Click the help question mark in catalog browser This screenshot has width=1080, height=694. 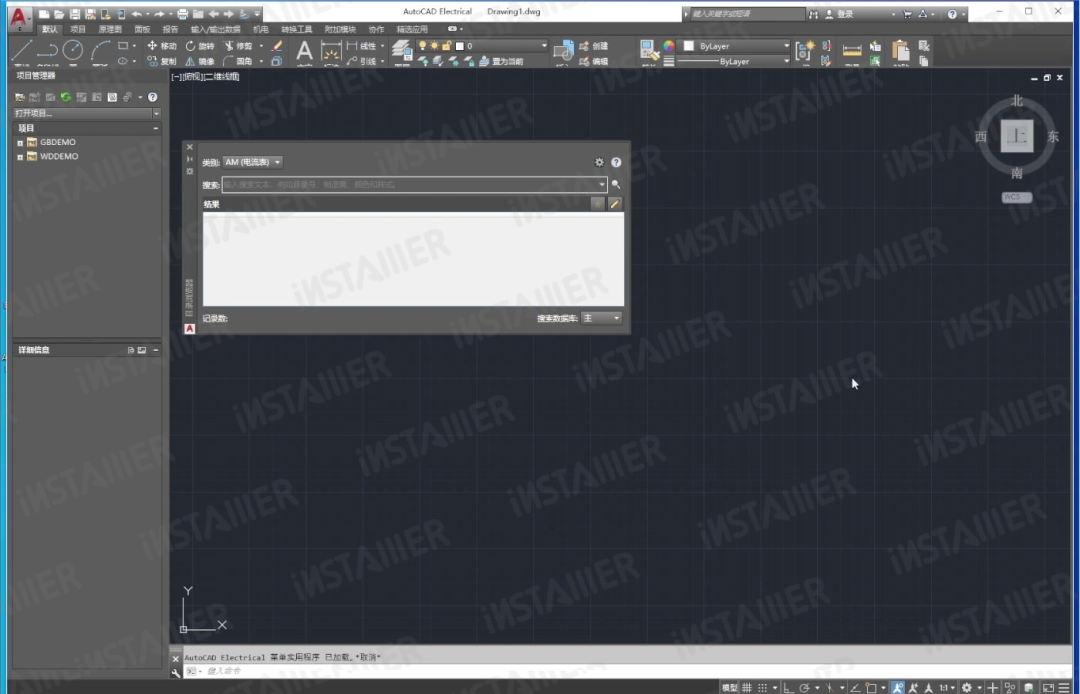[616, 162]
